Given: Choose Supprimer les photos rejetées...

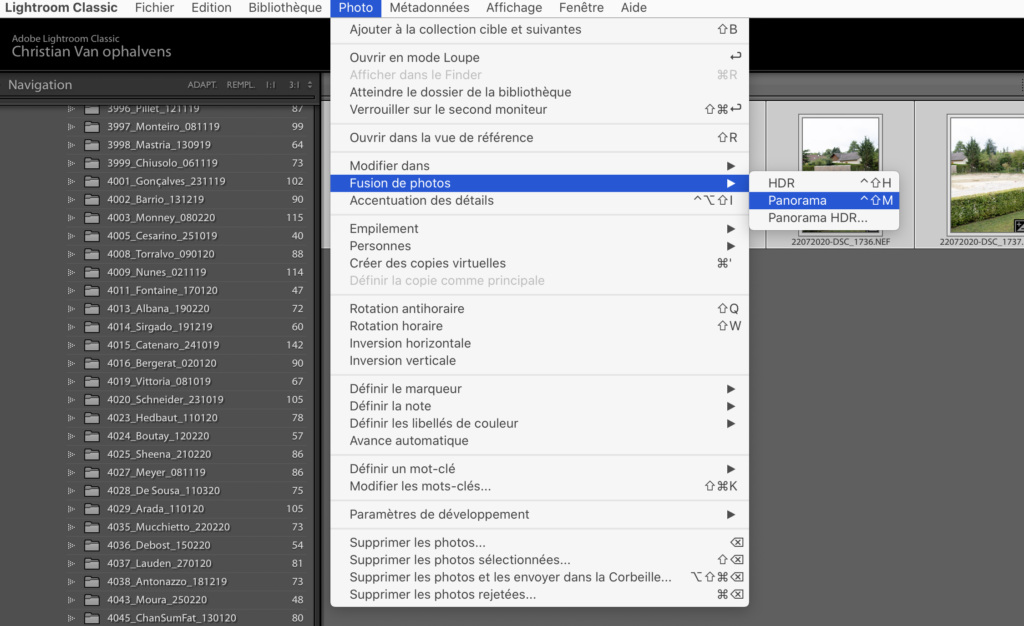Looking at the screenshot, I should (539, 594).
